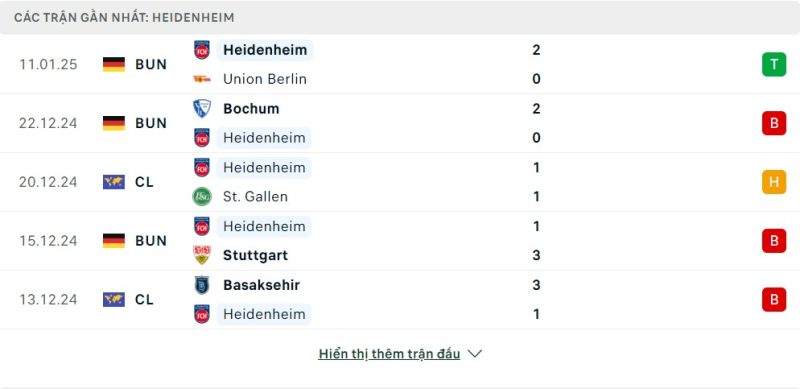This screenshot has height=389, width=800.
Task: Click the Bochum club crest
Action: pyautogui.click(x=202, y=108)
